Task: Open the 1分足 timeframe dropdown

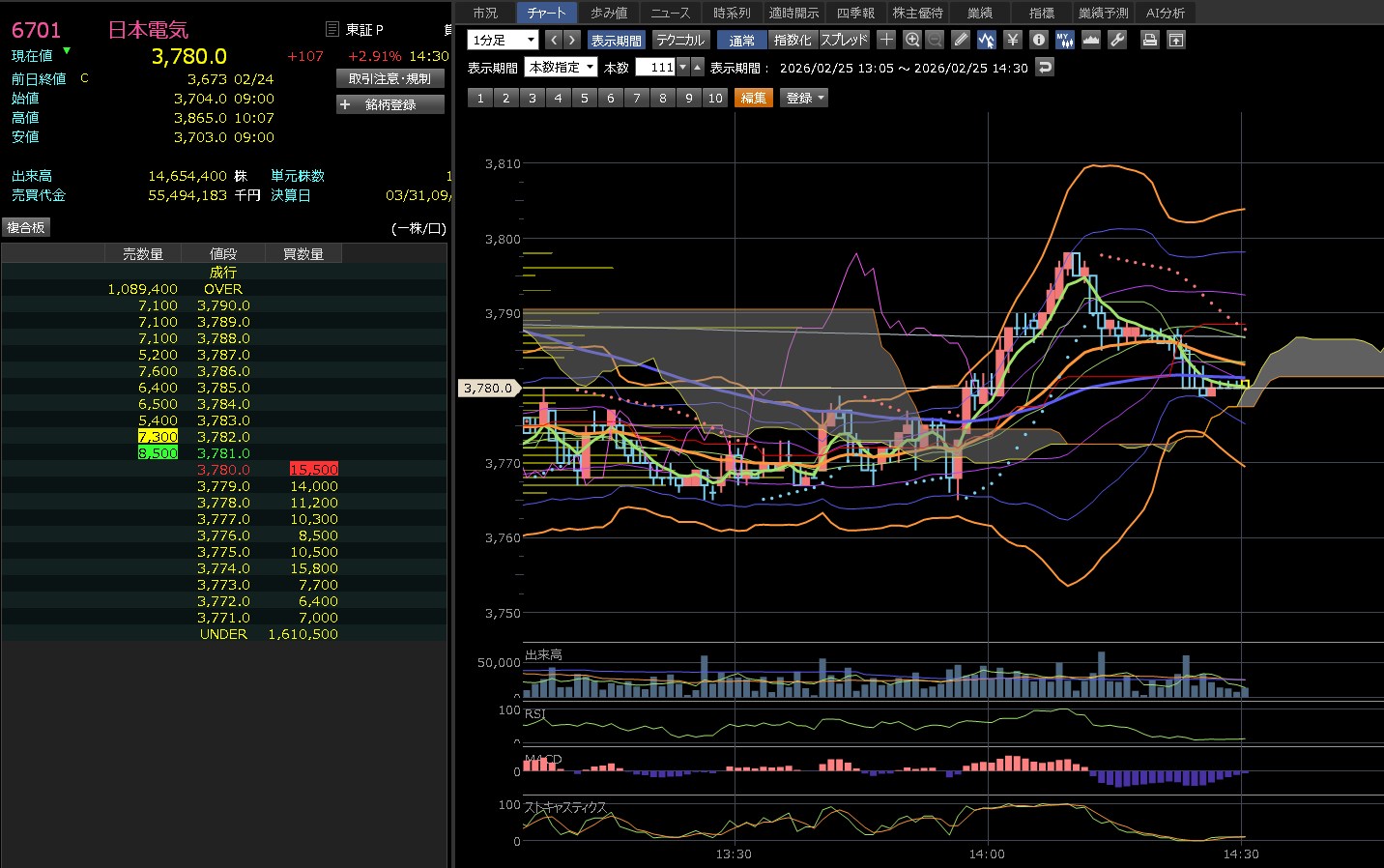Action: click(503, 40)
